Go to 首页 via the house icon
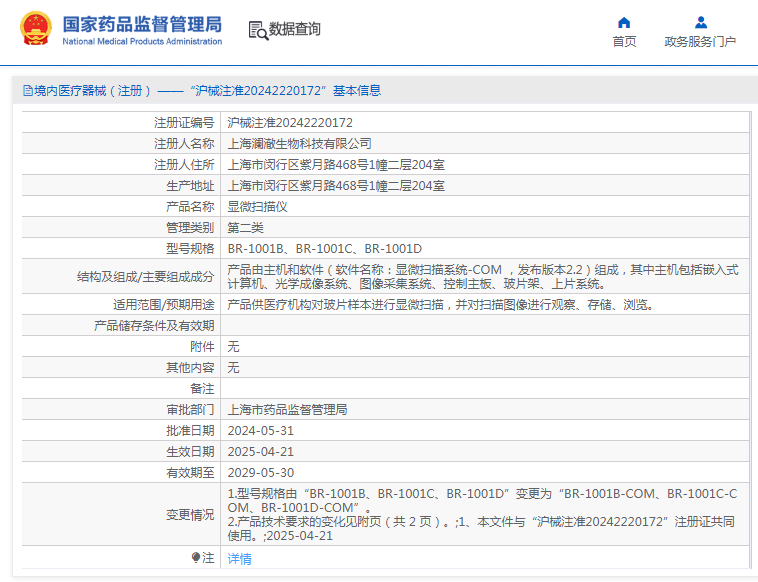The width and height of the screenshot is (758, 582). coord(624,22)
